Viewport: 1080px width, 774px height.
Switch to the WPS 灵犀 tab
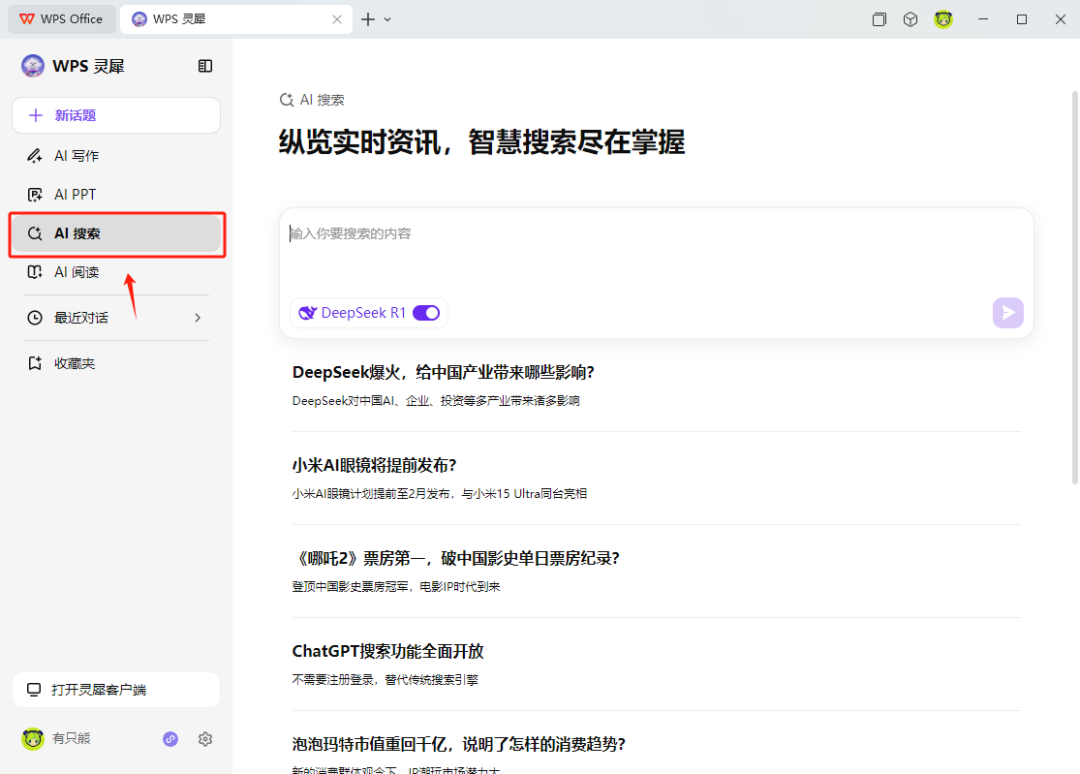point(236,19)
